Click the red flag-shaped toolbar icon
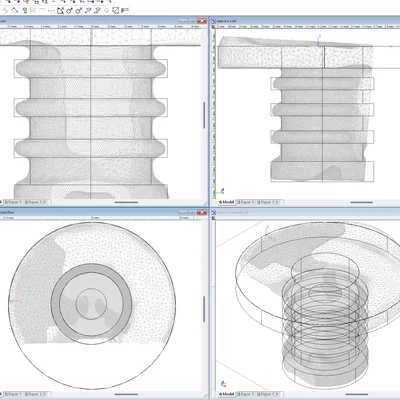Viewport: 400px width, 400px height. 125,10
